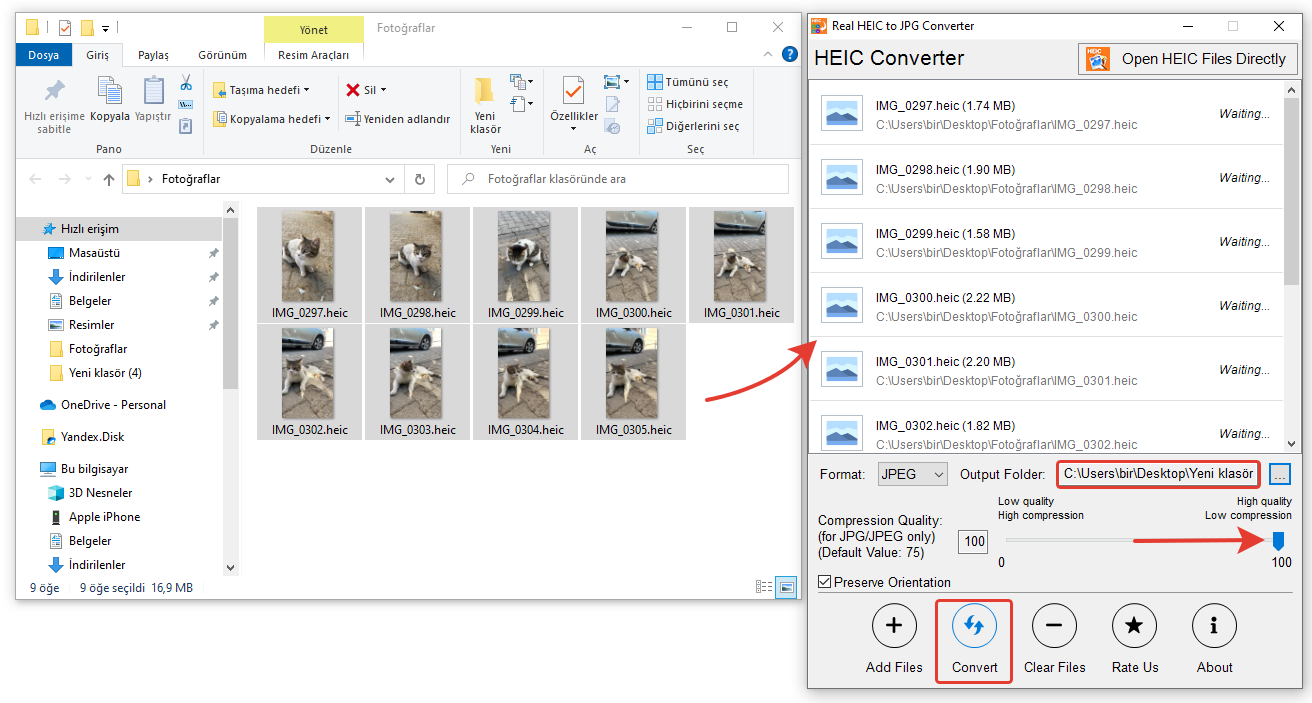This screenshot has height=703, width=1312.
Task: Toggle the Preserve Orientation checkbox
Action: [x=825, y=582]
